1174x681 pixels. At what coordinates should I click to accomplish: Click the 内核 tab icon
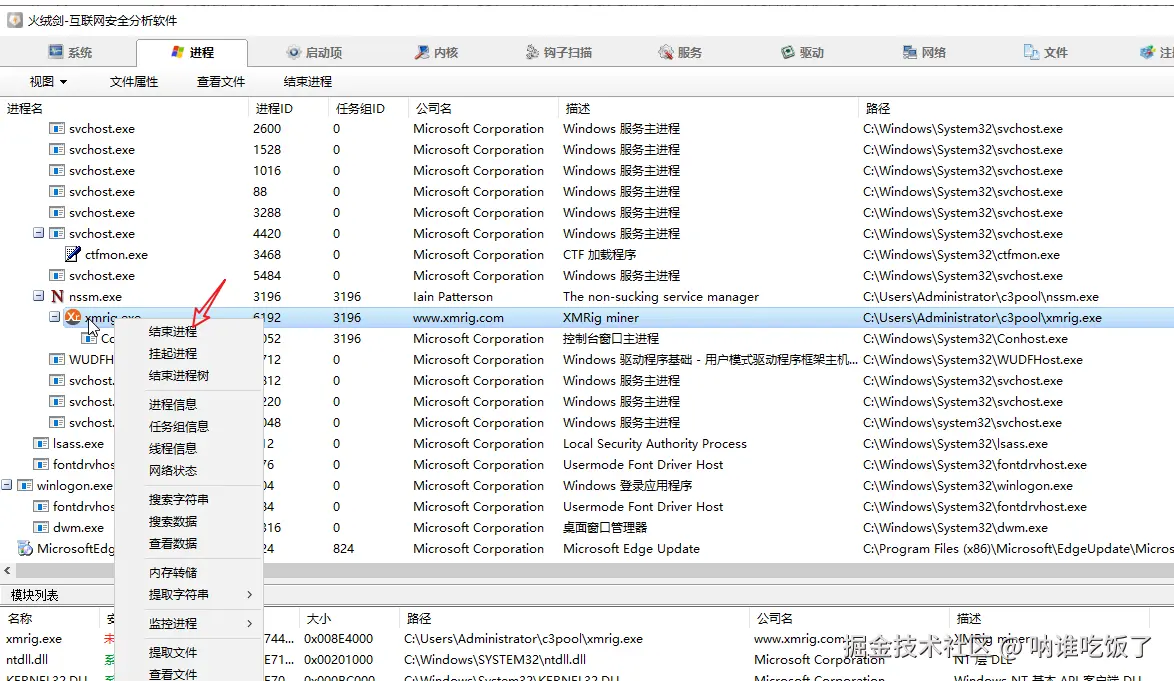[422, 52]
